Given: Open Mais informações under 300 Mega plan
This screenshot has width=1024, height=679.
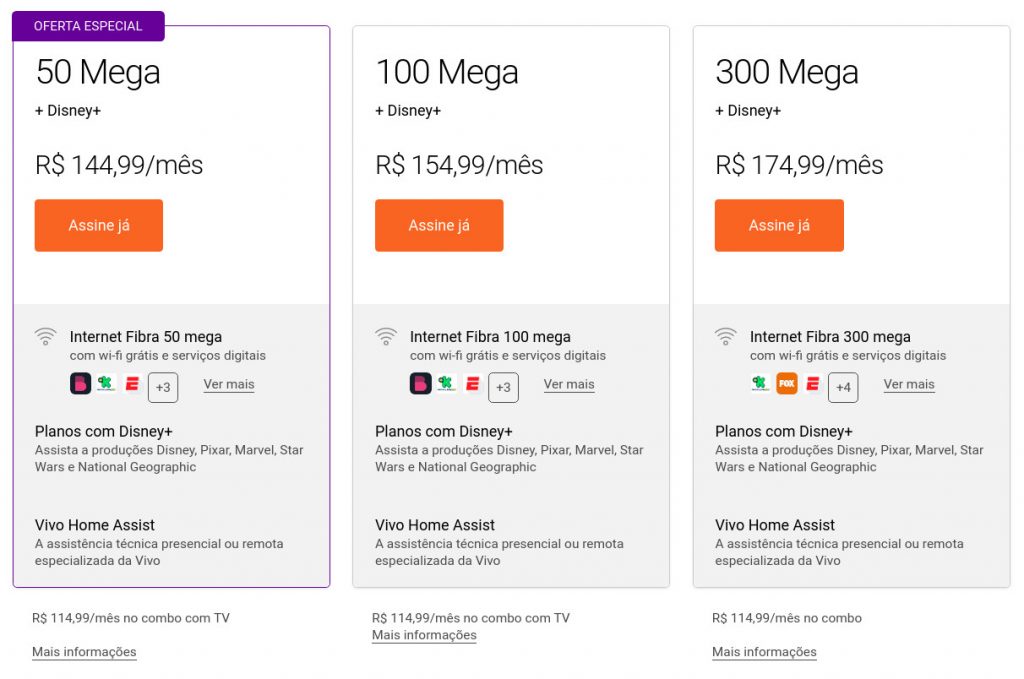Looking at the screenshot, I should pyautogui.click(x=764, y=652).
